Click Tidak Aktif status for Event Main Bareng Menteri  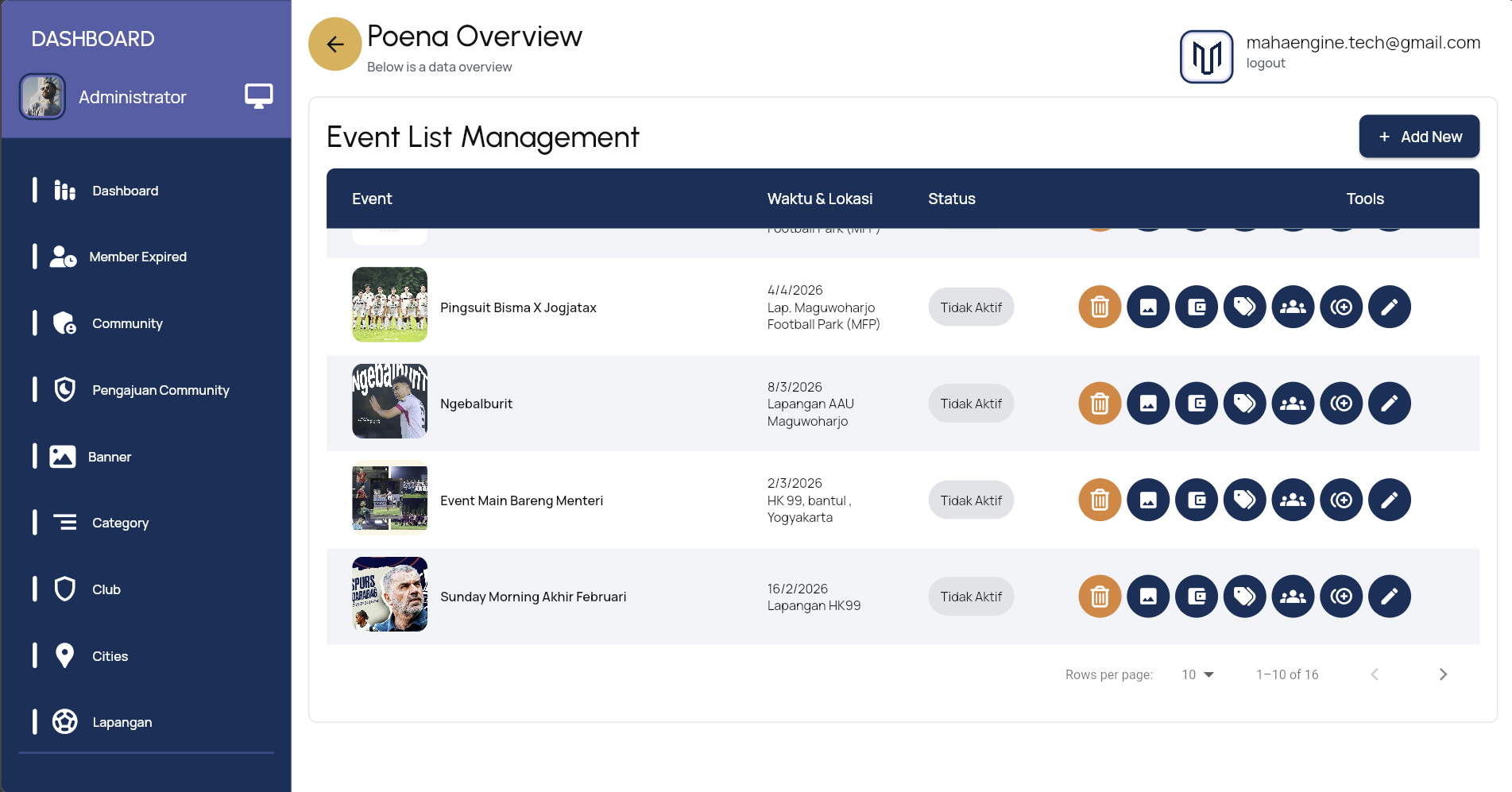(x=971, y=500)
